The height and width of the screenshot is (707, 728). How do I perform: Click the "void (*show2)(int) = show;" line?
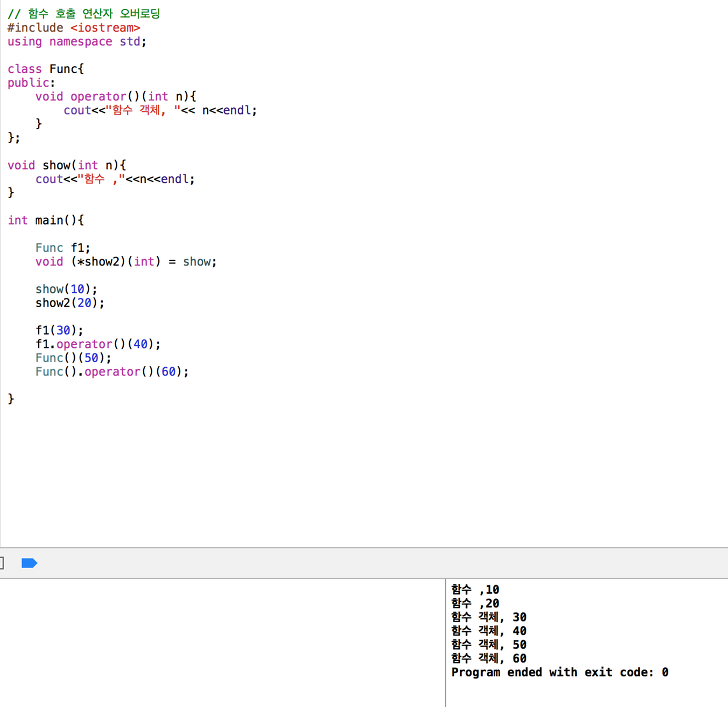click(x=126, y=262)
